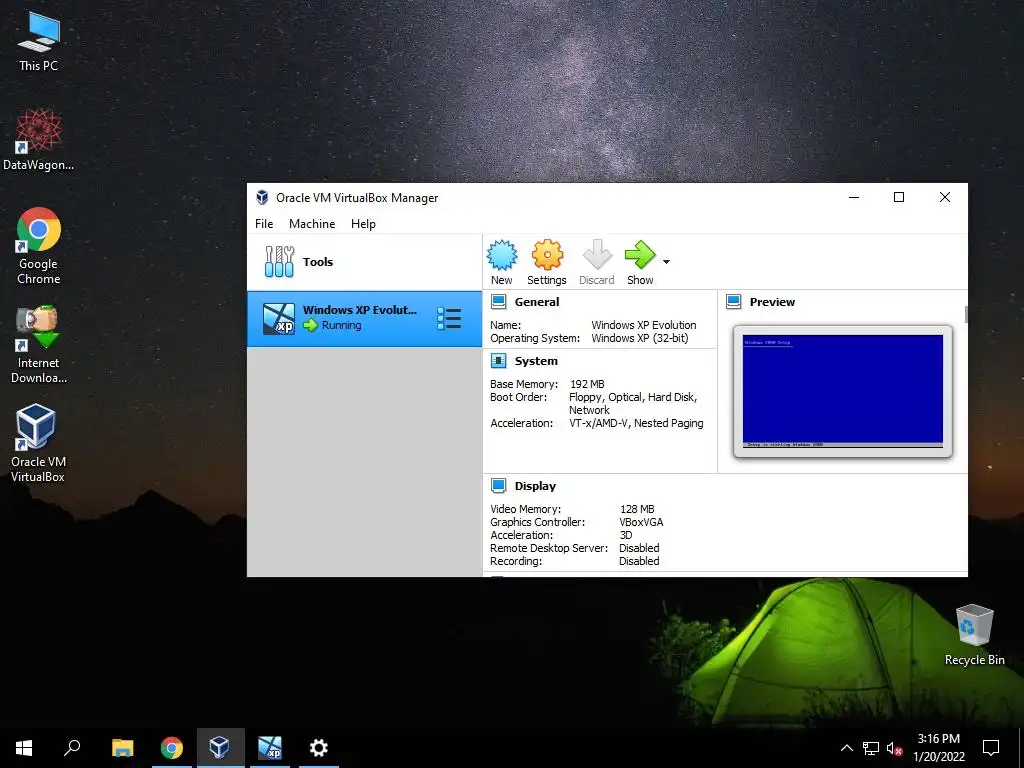Open the Recycle Bin desktop icon
This screenshot has width=1024, height=768.
pos(974,635)
